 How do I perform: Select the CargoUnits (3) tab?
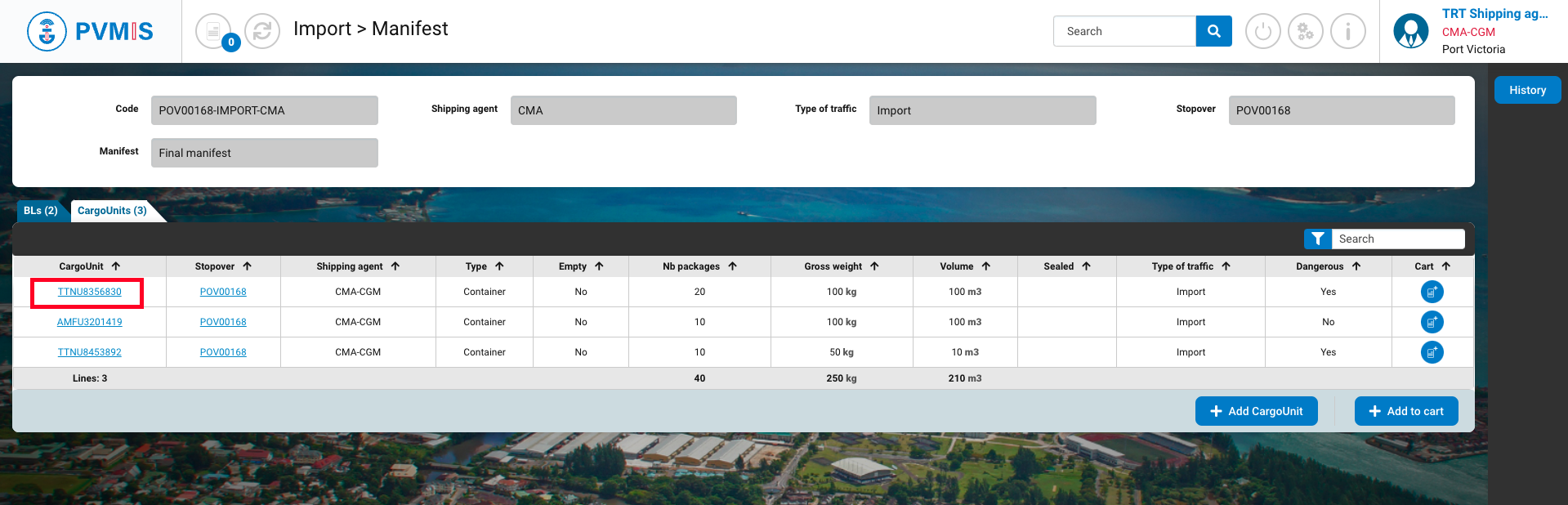pyautogui.click(x=112, y=211)
